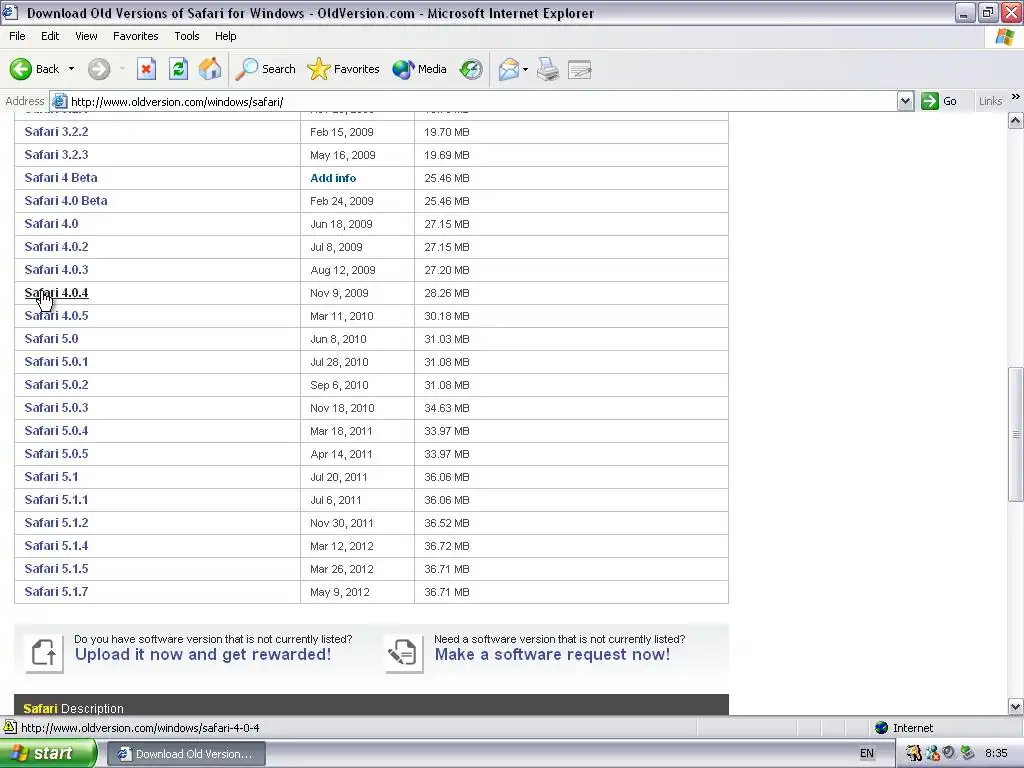This screenshot has height=768, width=1024.
Task: Open the Help menu
Action: [x=225, y=36]
